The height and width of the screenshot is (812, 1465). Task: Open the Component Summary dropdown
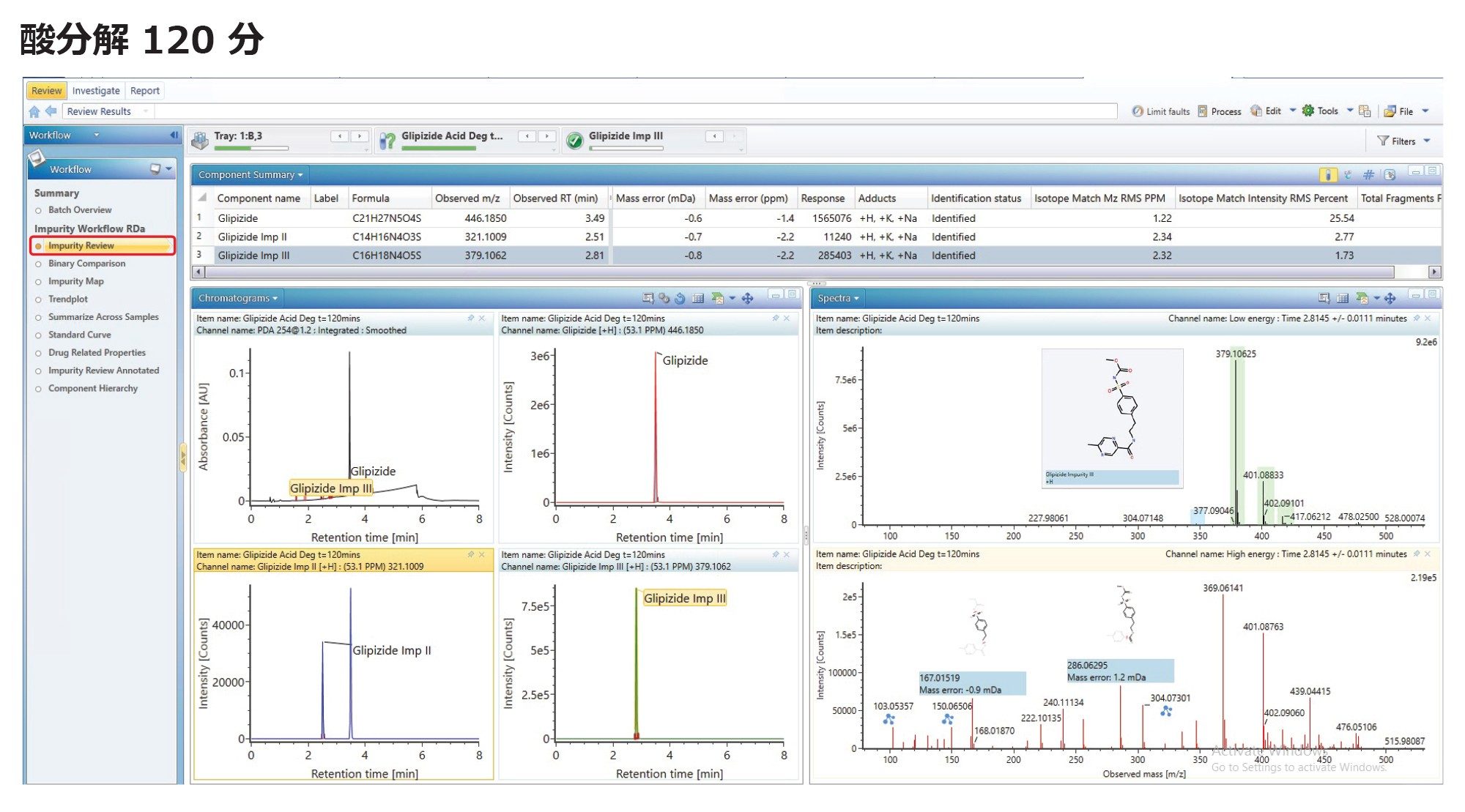[300, 175]
